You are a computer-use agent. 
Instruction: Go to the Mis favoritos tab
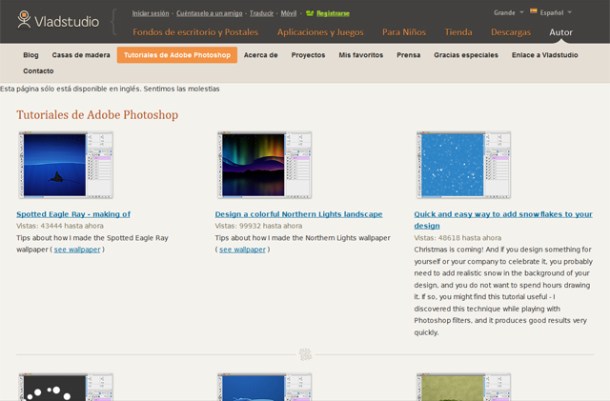[x=360, y=55]
